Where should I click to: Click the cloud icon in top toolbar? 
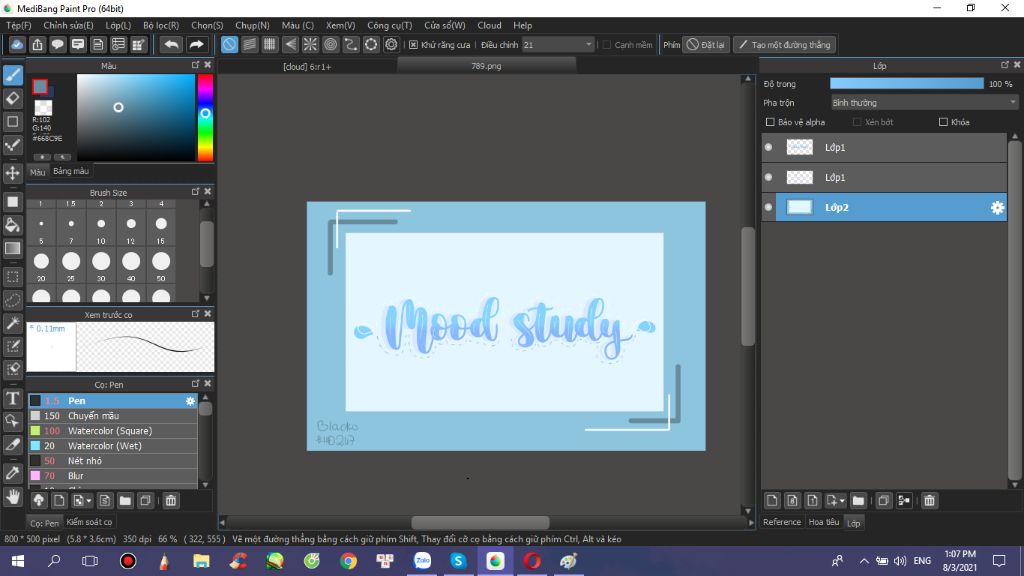click(17, 44)
